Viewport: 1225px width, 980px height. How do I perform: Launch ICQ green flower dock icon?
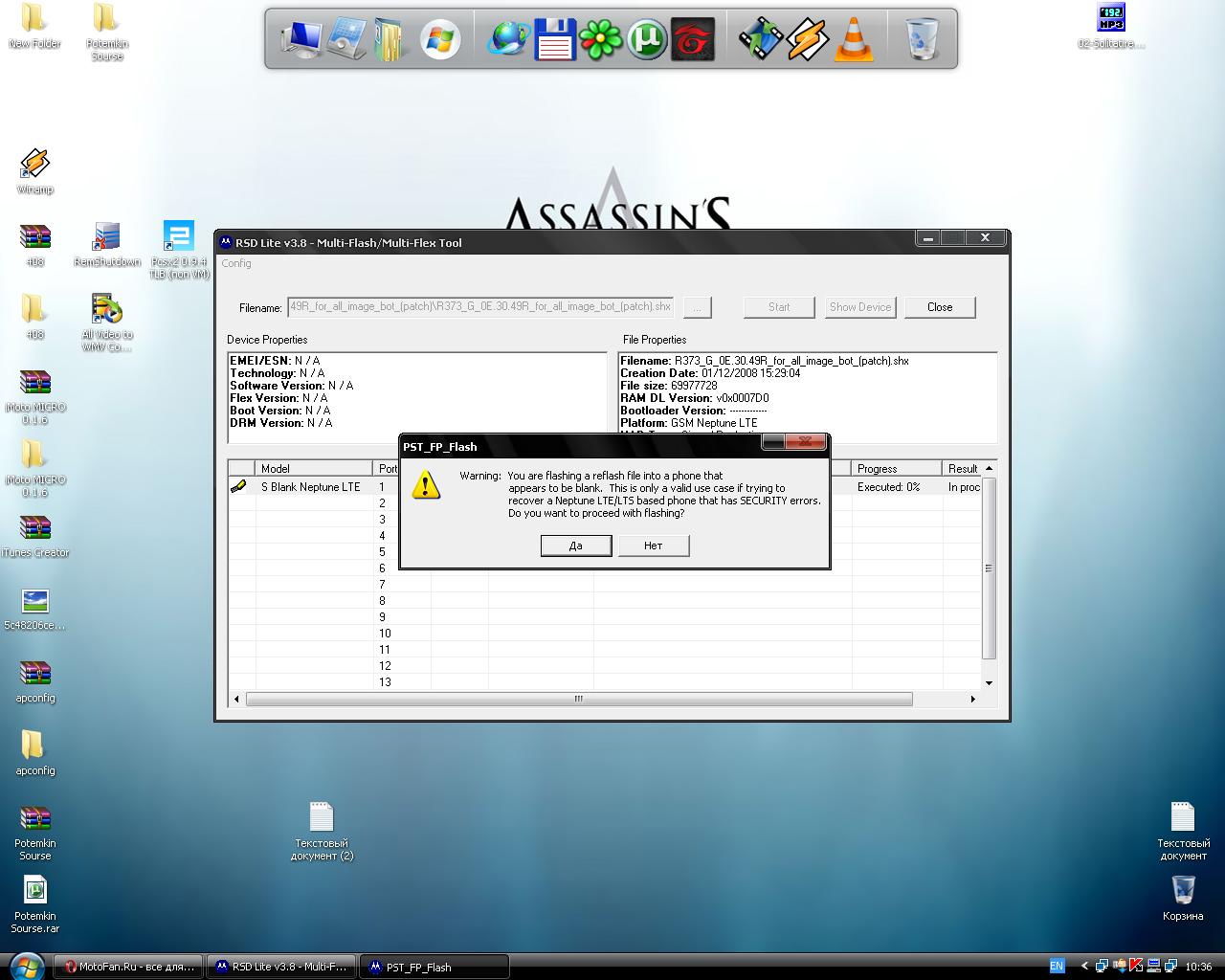(x=600, y=39)
